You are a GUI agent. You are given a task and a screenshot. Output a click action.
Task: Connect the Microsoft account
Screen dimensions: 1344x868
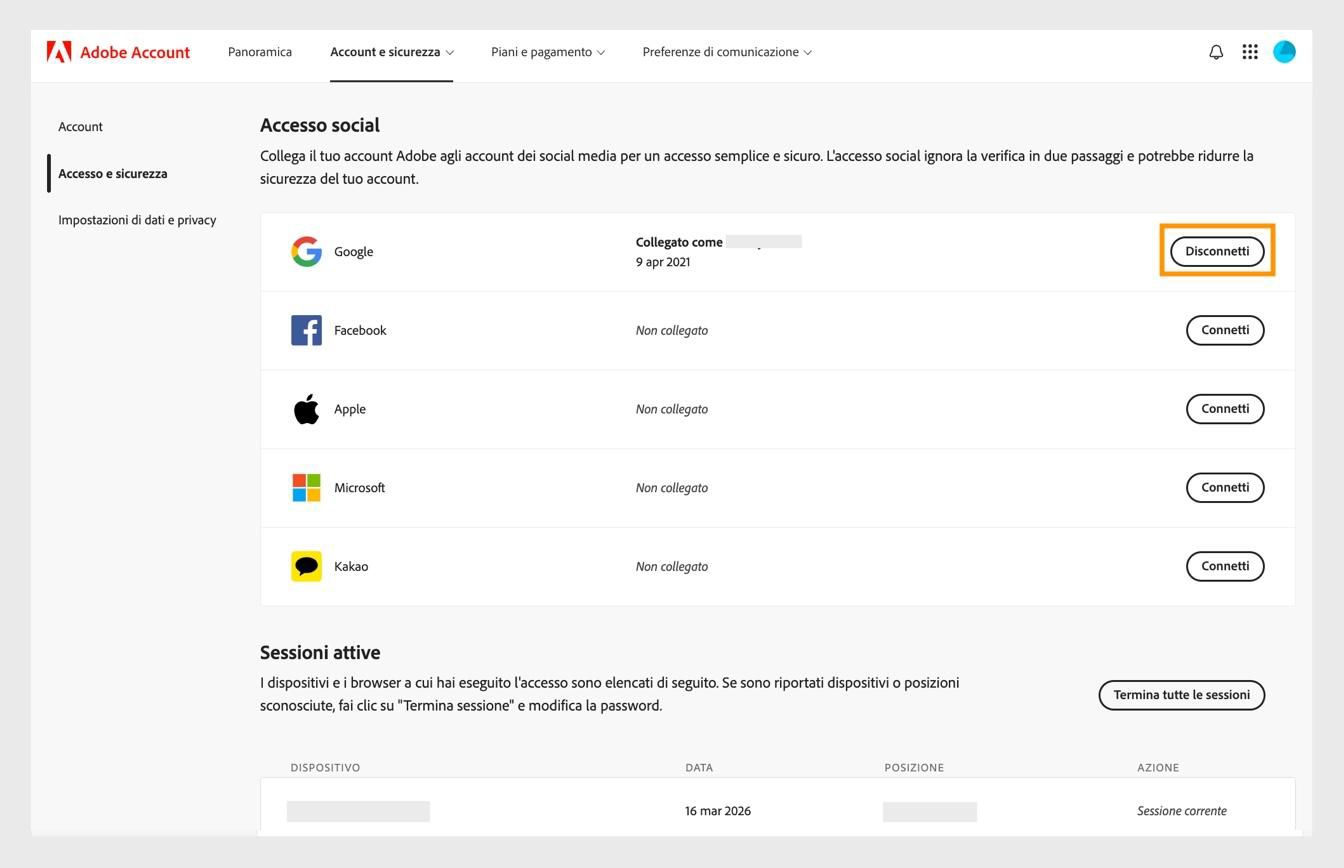click(1225, 487)
